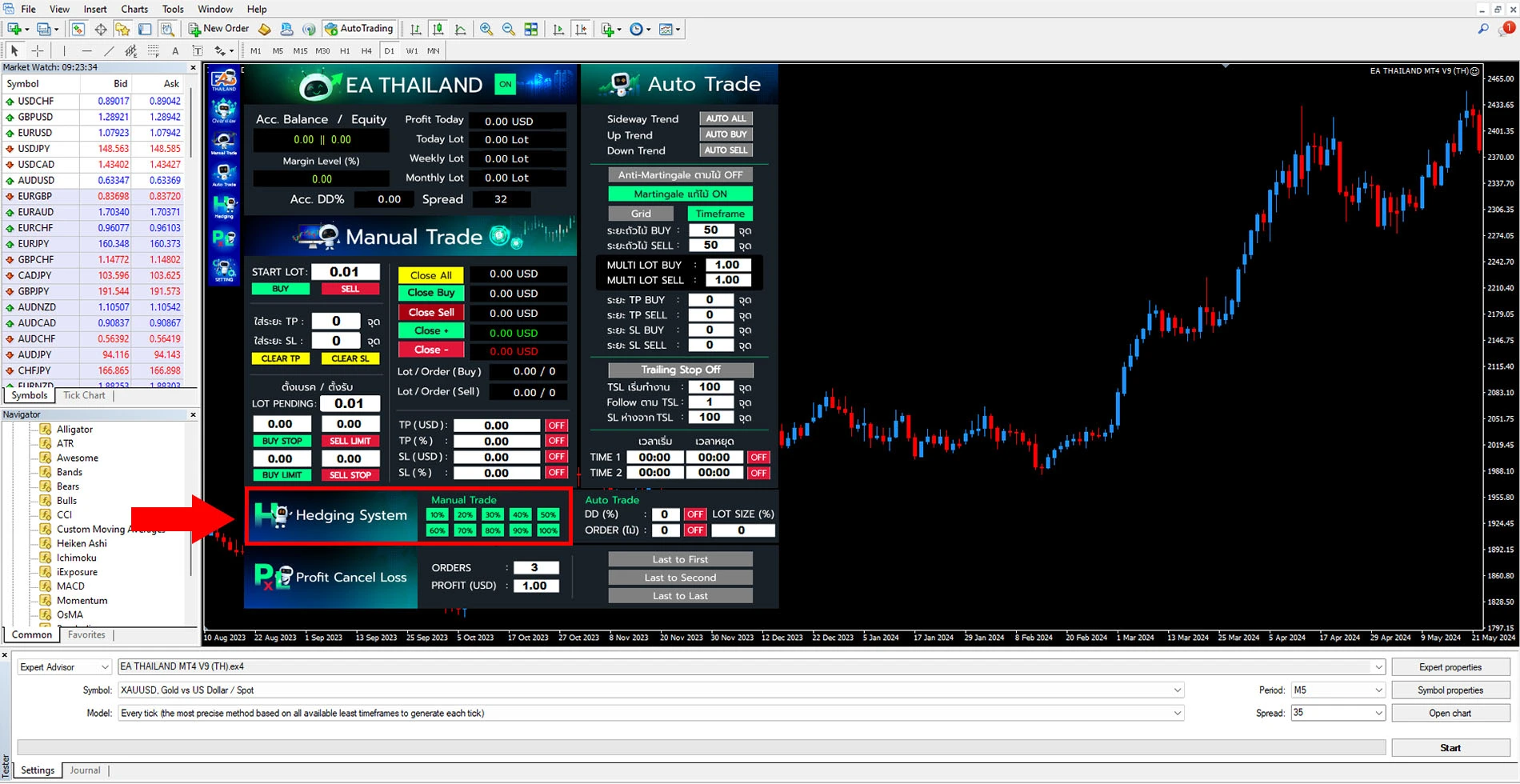Click the START LOT input field
The width and height of the screenshot is (1520, 784).
[345, 272]
